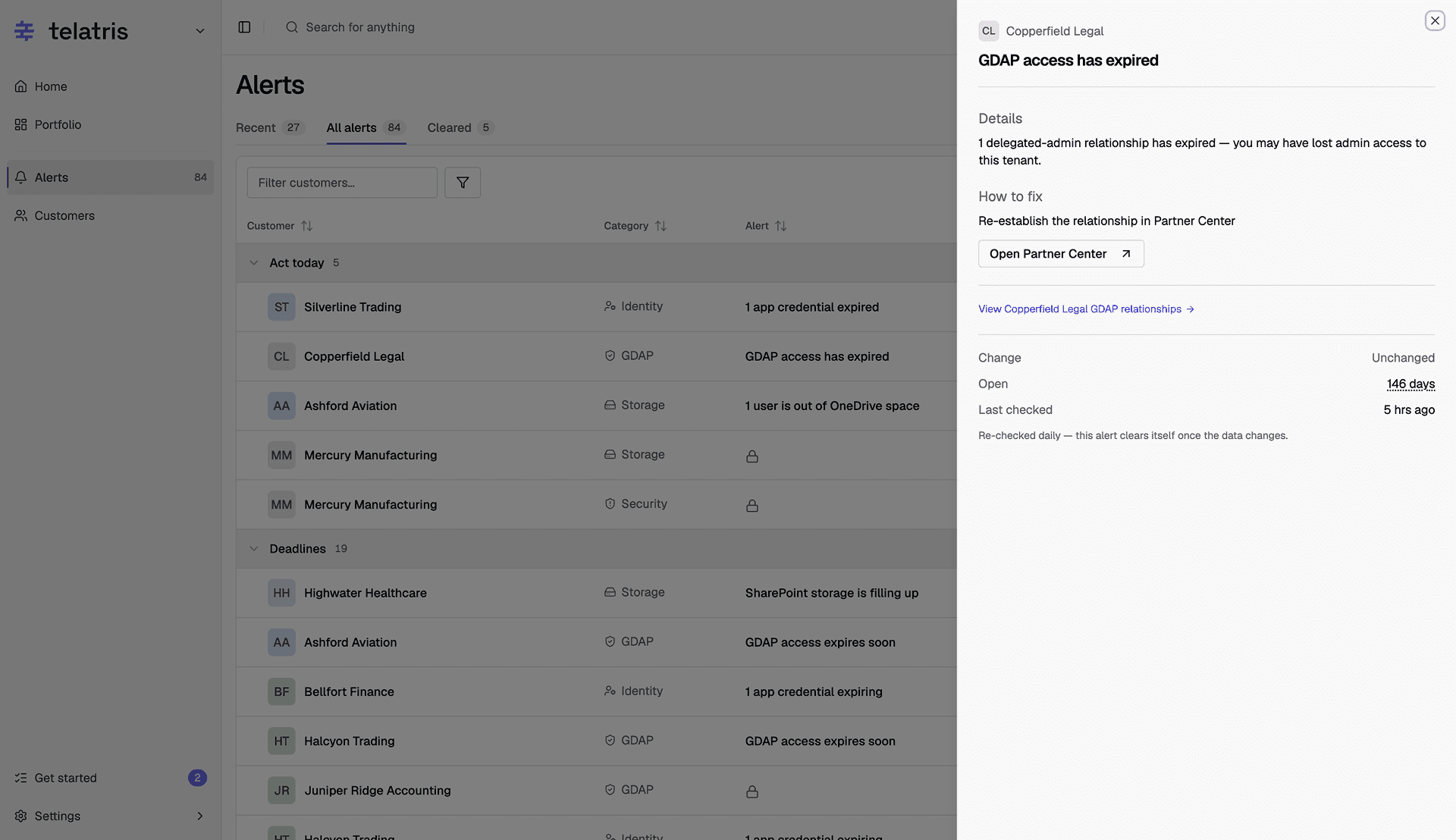Collapse the Act today group

(254, 263)
